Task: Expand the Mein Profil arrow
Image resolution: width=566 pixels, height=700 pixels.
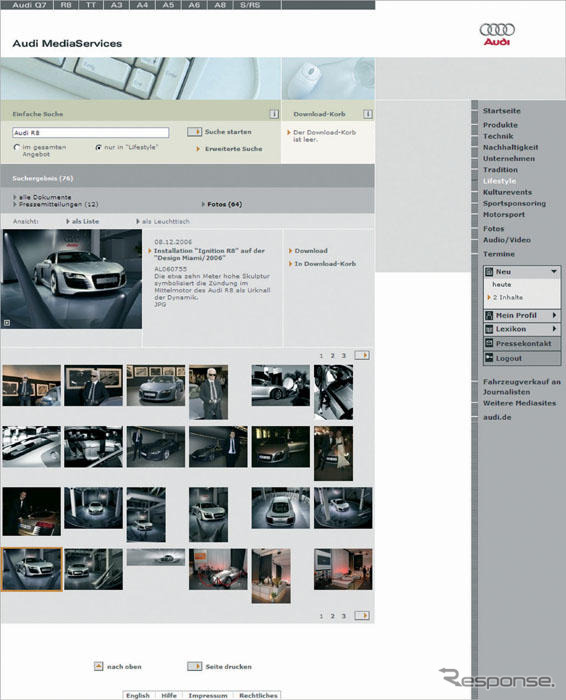Action: [x=554, y=315]
